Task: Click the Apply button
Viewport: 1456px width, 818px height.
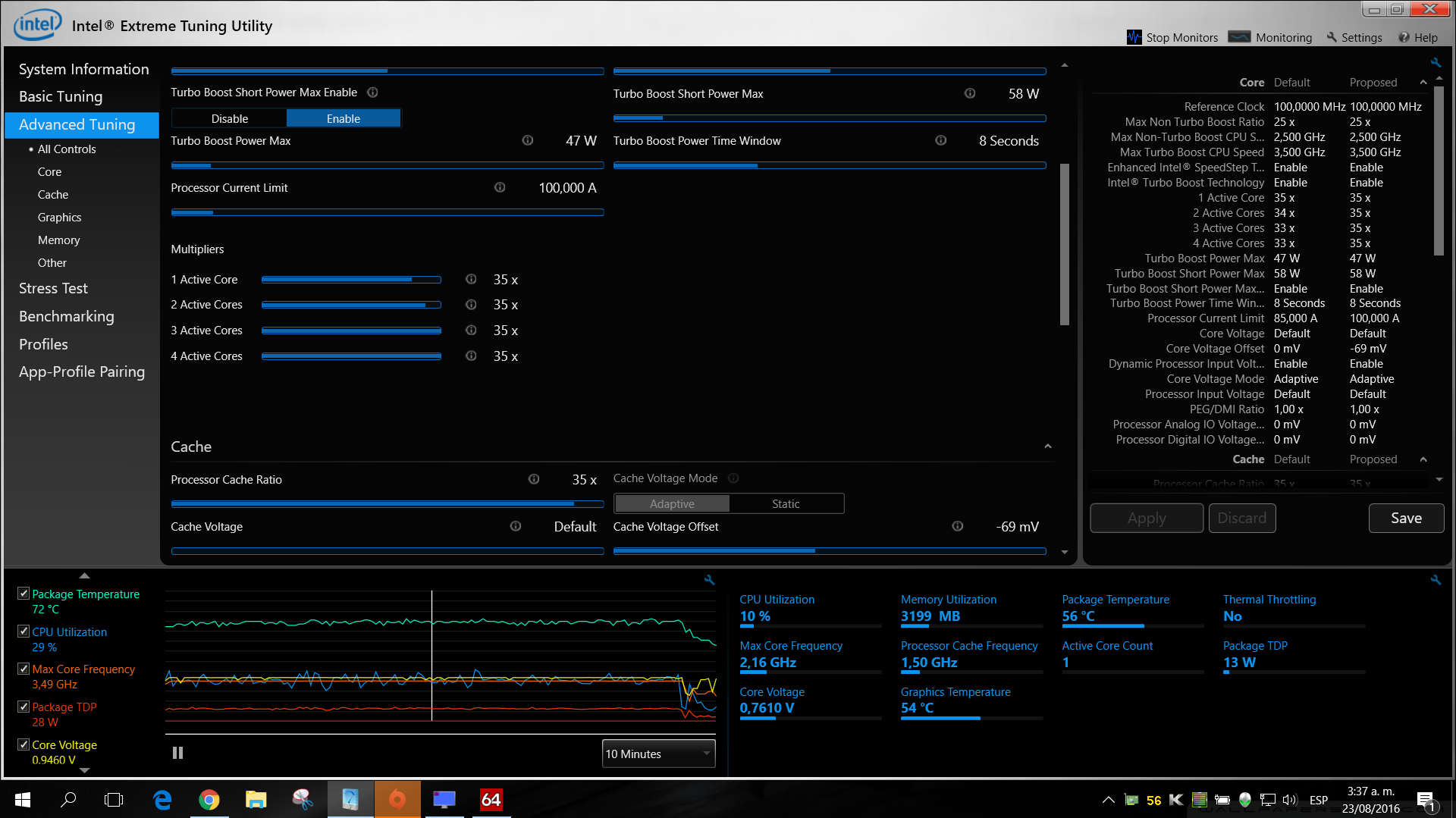Action: pos(1146,519)
